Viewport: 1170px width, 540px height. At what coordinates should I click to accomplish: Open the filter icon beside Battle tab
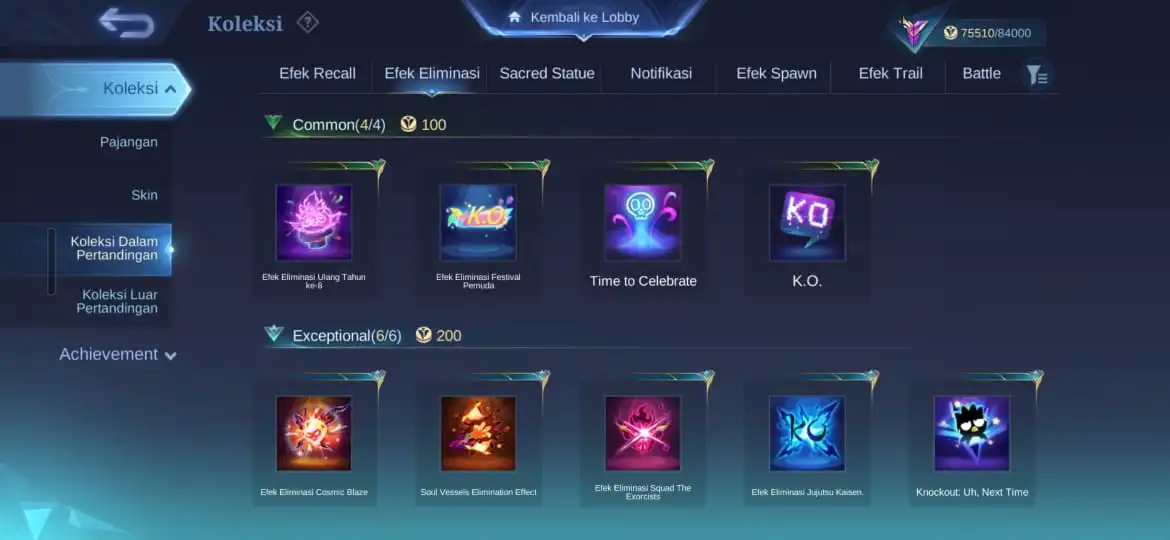[x=1037, y=75]
